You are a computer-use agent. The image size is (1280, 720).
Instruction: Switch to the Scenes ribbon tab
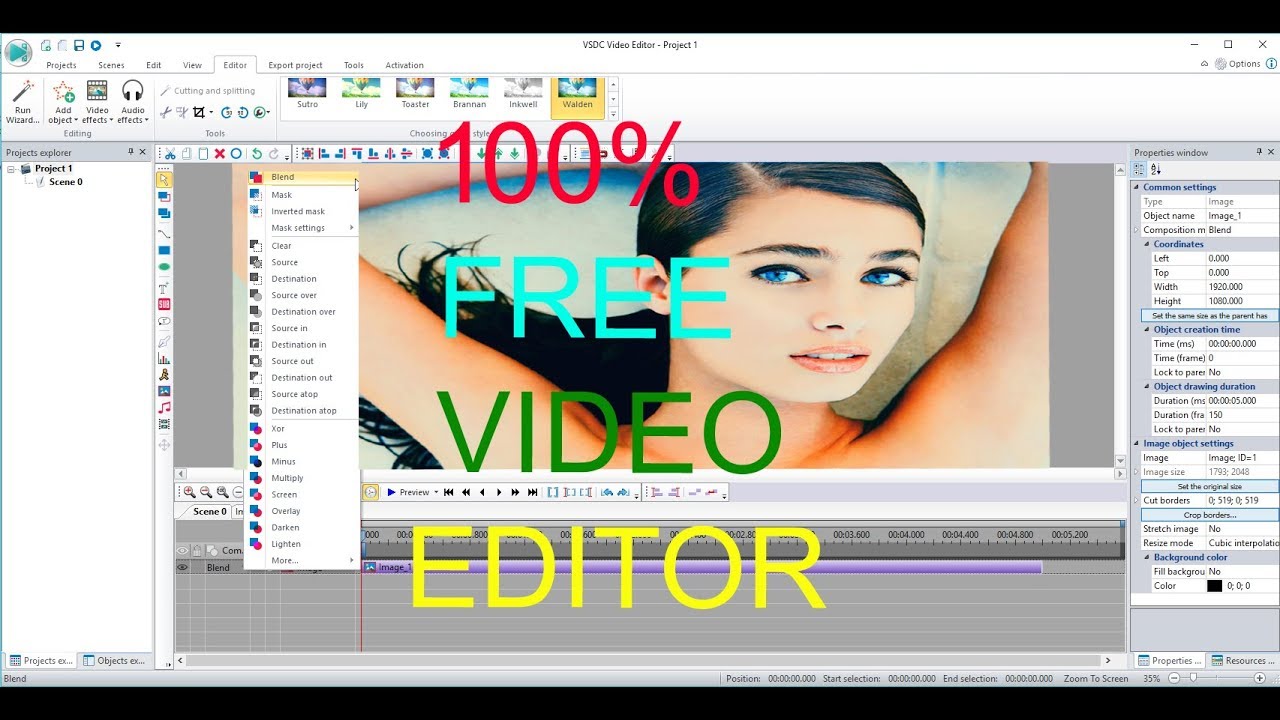click(x=111, y=65)
